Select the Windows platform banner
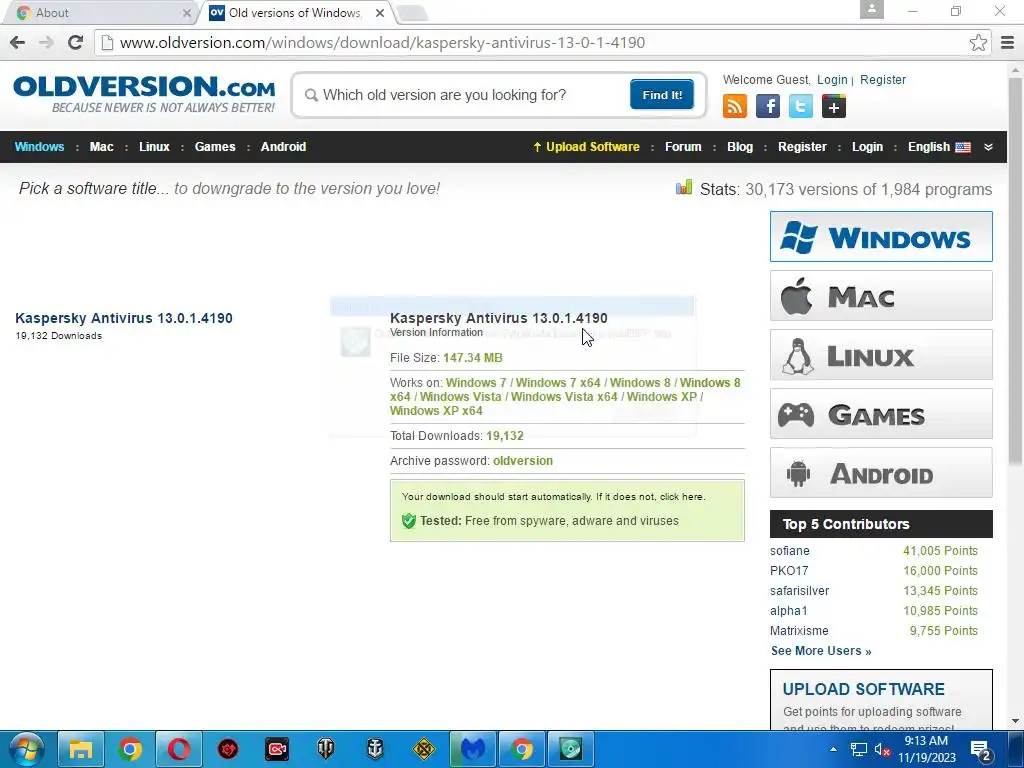Image resolution: width=1024 pixels, height=768 pixels. pyautogui.click(x=881, y=236)
